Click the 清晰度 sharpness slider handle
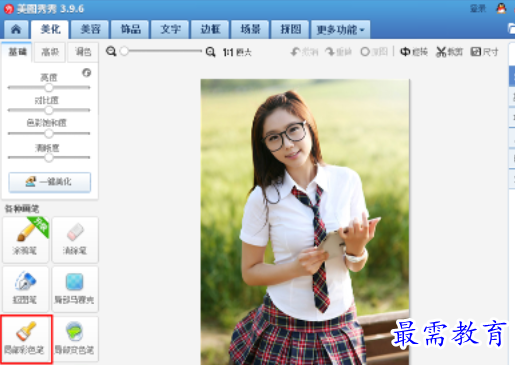This screenshot has height=365, width=515. [x=49, y=157]
